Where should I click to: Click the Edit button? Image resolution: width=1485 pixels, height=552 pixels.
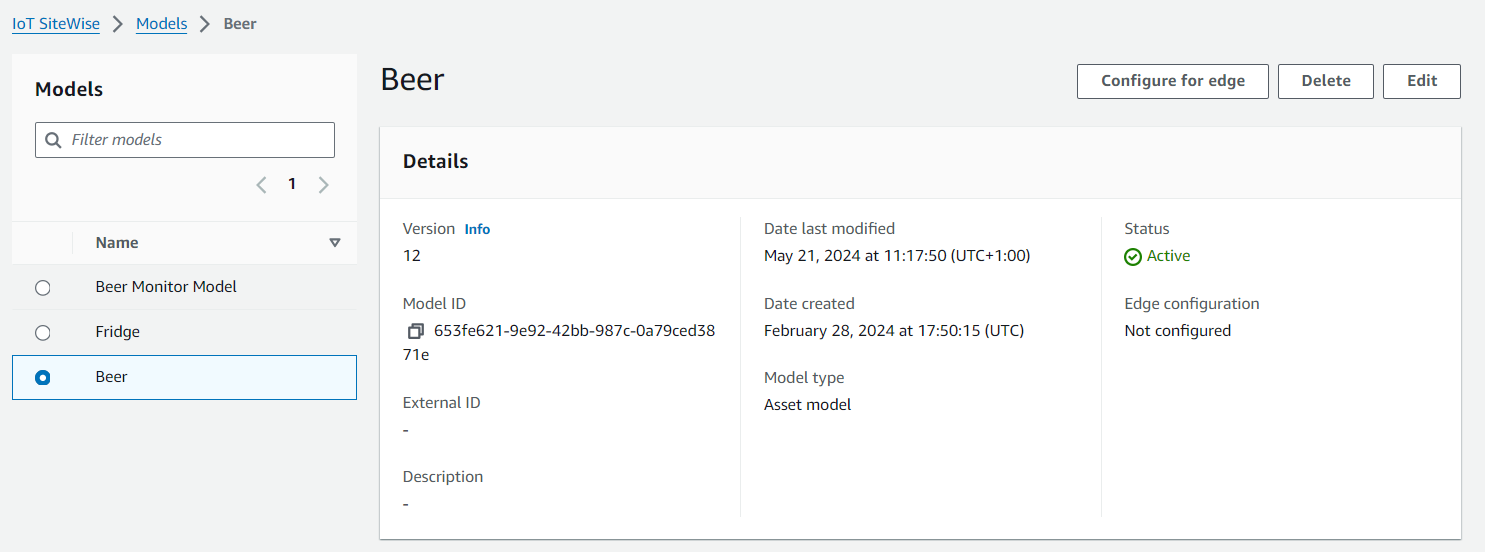pyautogui.click(x=1422, y=81)
